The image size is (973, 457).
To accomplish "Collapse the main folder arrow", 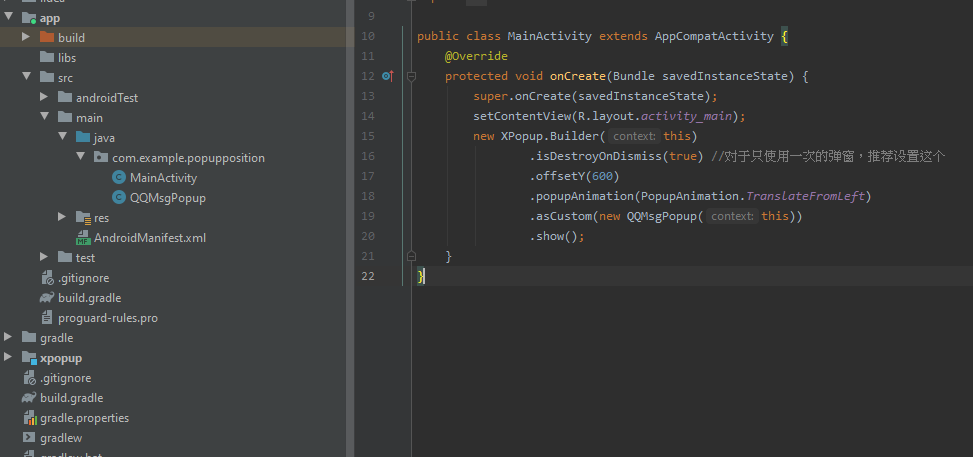I will [x=45, y=117].
